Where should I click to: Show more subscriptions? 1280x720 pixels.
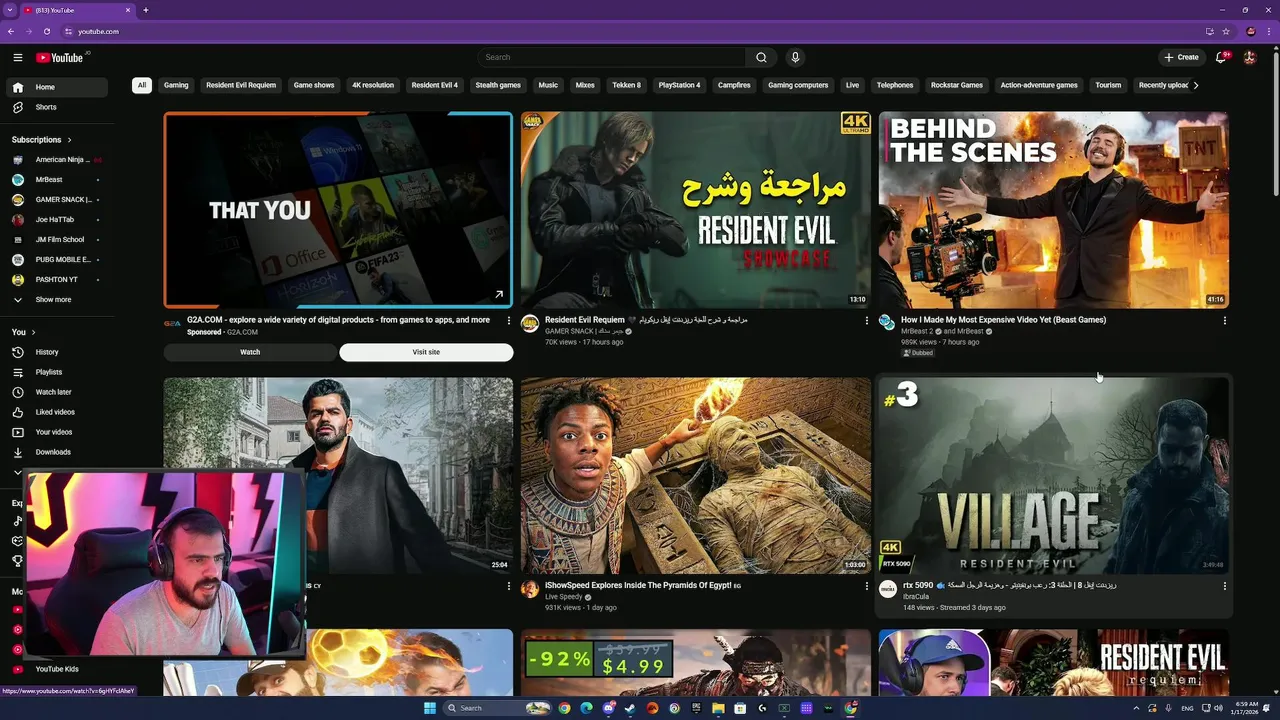point(59,300)
